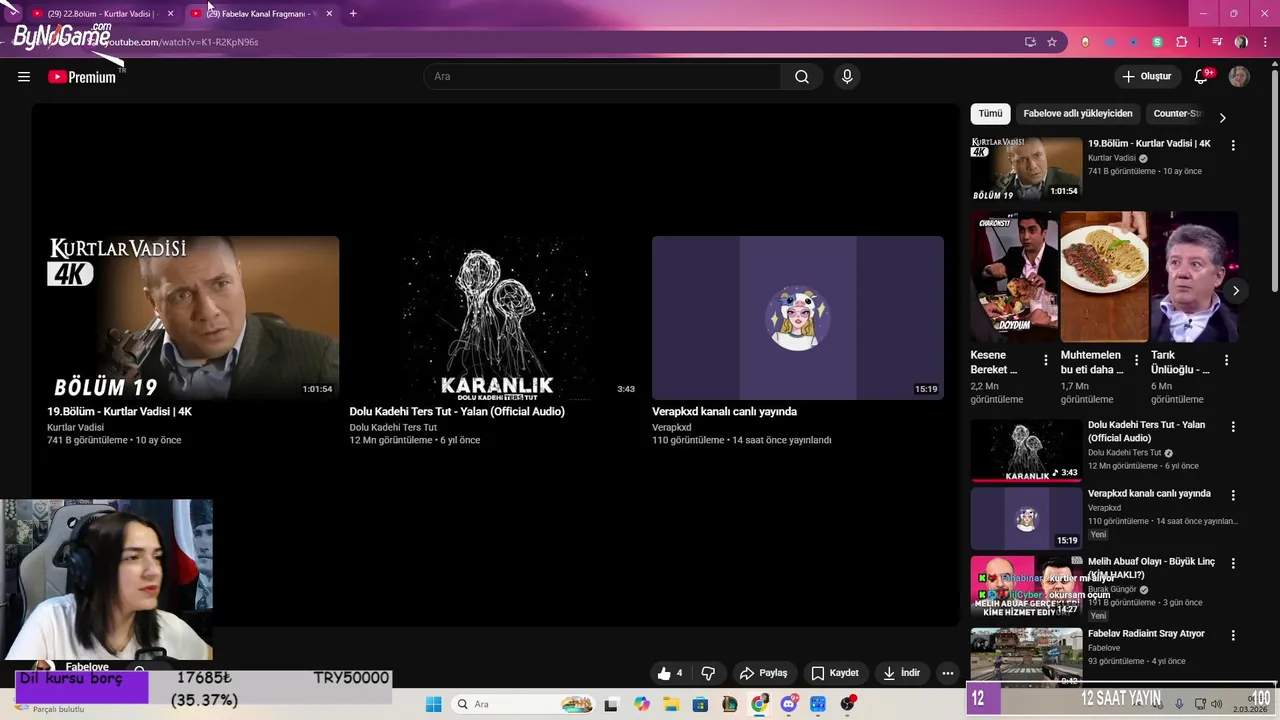
Task: Open options for Fabelav Radiaint sidebar video
Action: point(1233,635)
